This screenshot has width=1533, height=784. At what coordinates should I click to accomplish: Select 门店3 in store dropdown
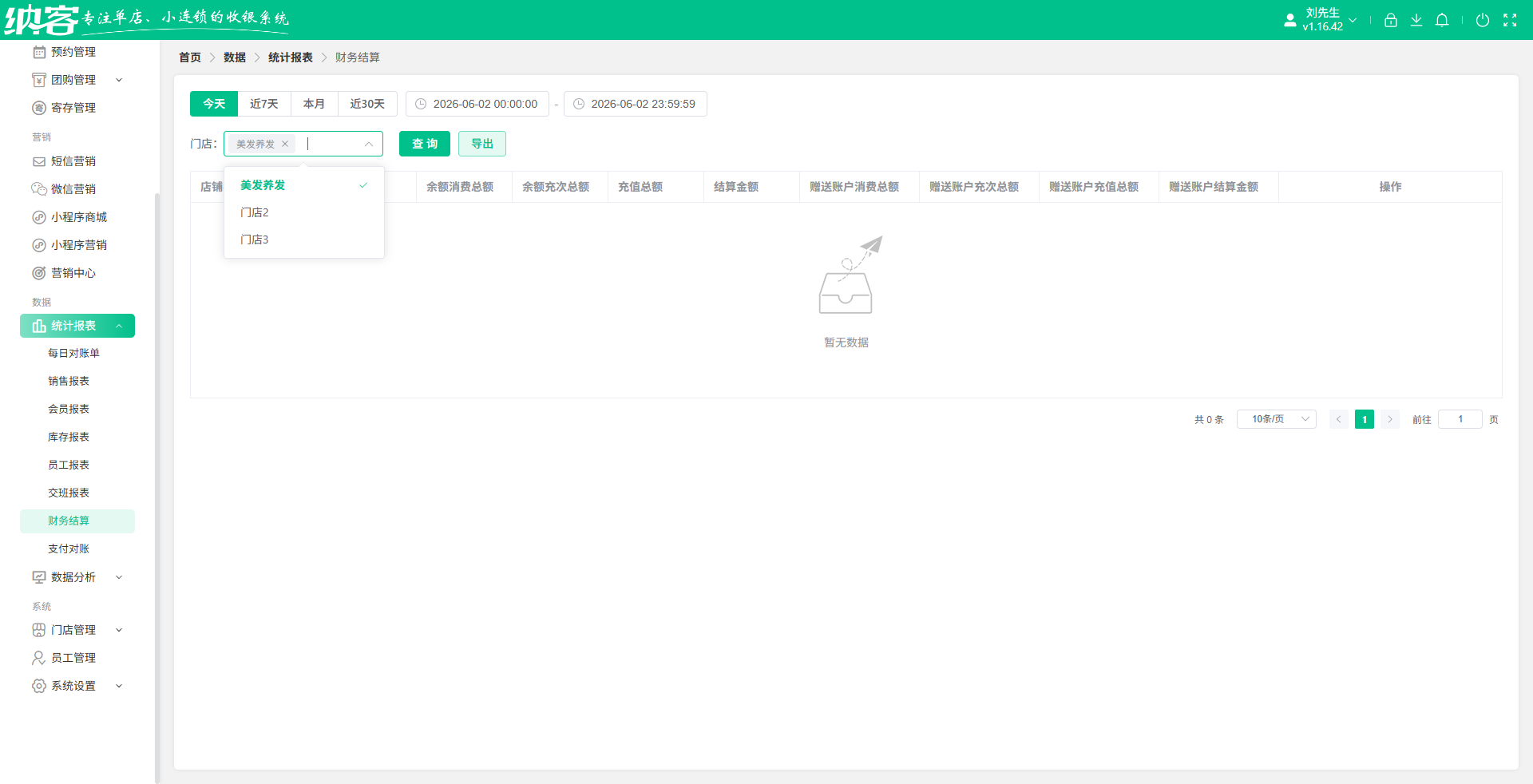click(304, 240)
